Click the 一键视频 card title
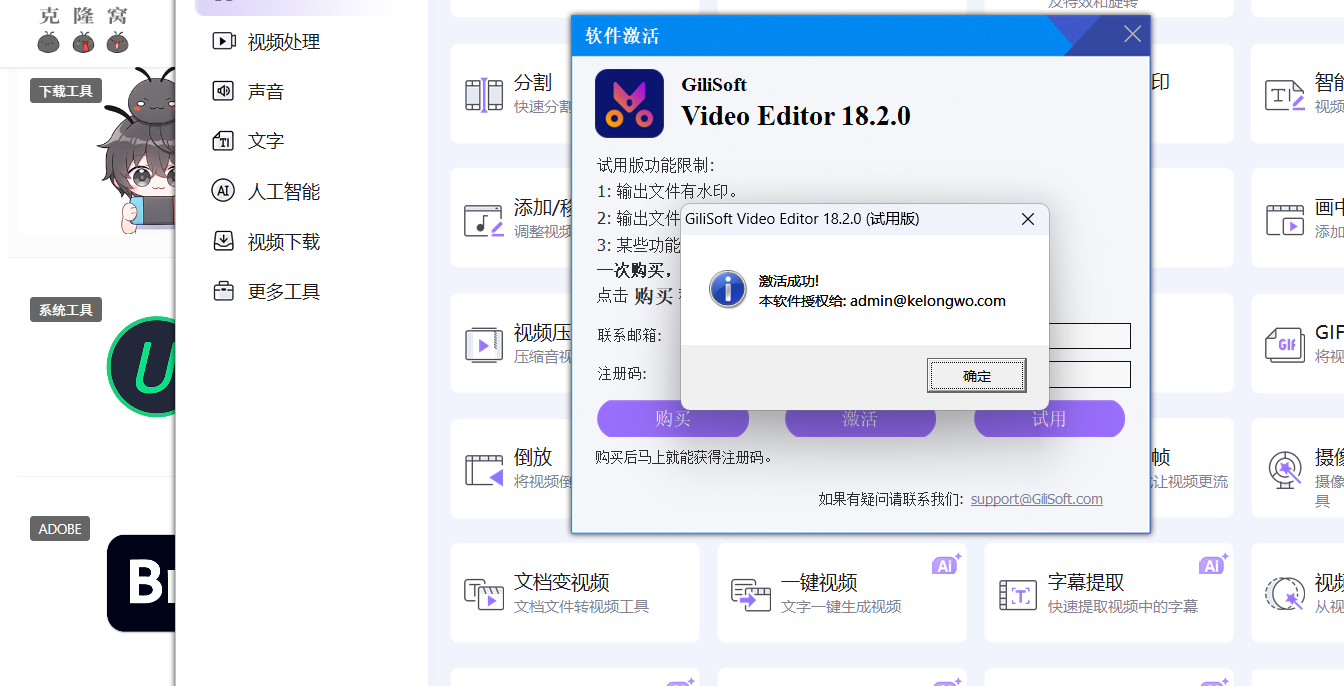 (x=819, y=582)
